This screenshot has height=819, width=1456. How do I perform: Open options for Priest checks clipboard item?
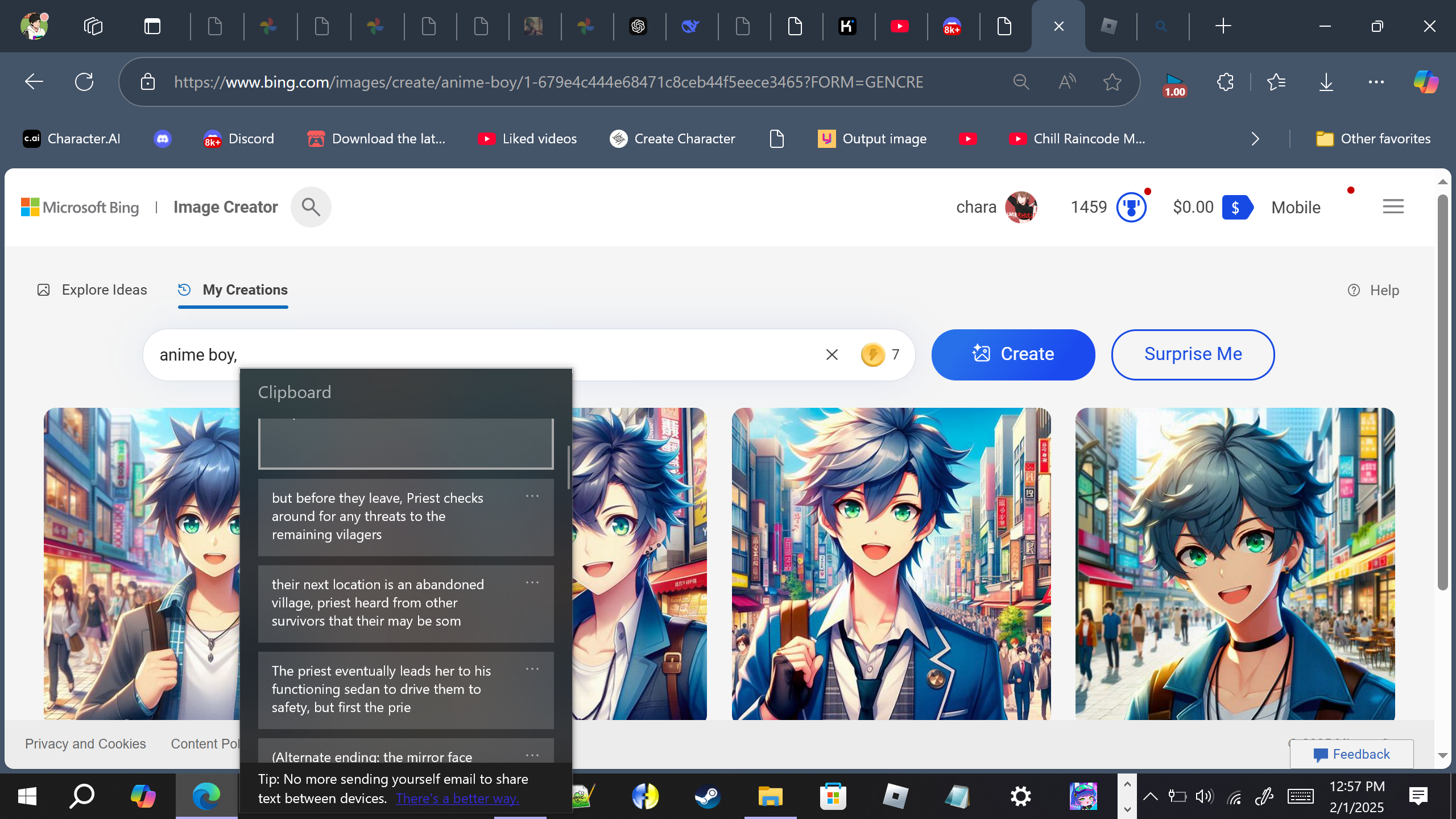pos(532,497)
